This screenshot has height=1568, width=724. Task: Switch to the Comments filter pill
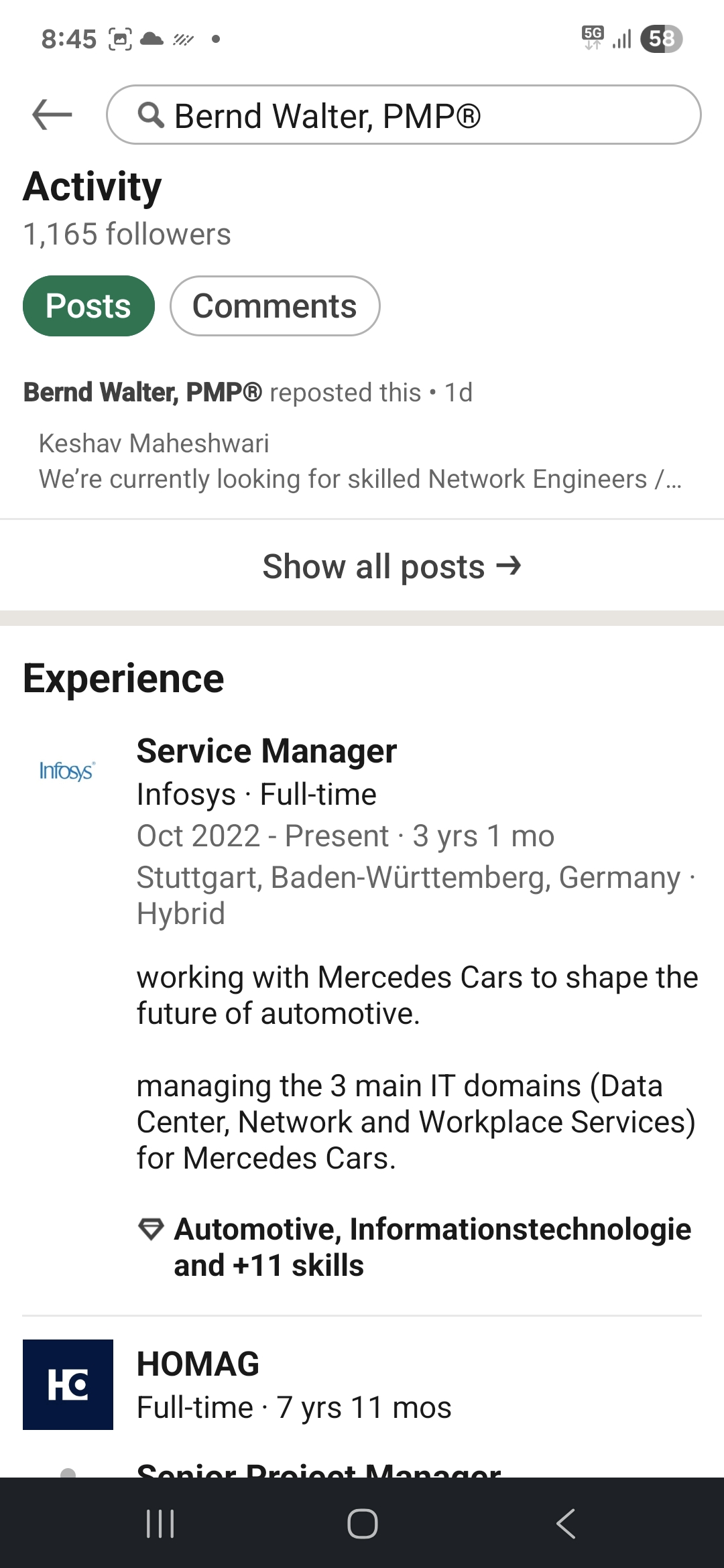pyautogui.click(x=275, y=306)
